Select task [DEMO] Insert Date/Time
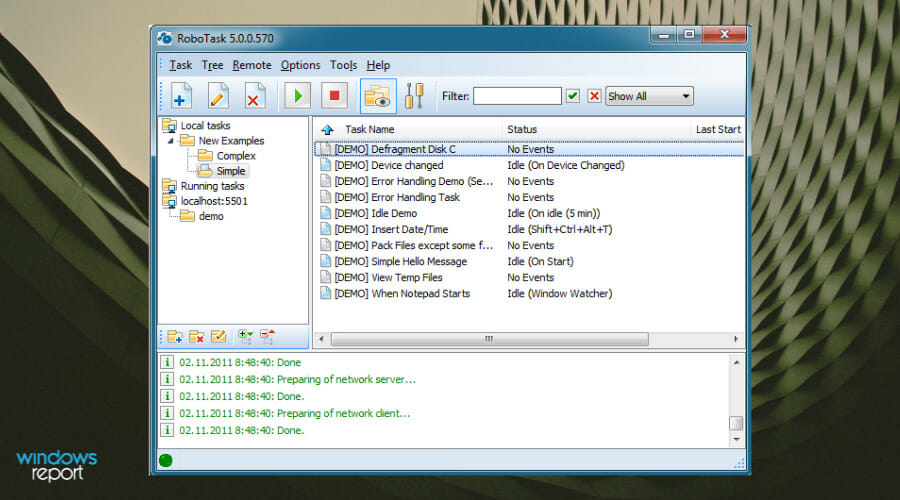Image resolution: width=900 pixels, height=500 pixels. (391, 230)
